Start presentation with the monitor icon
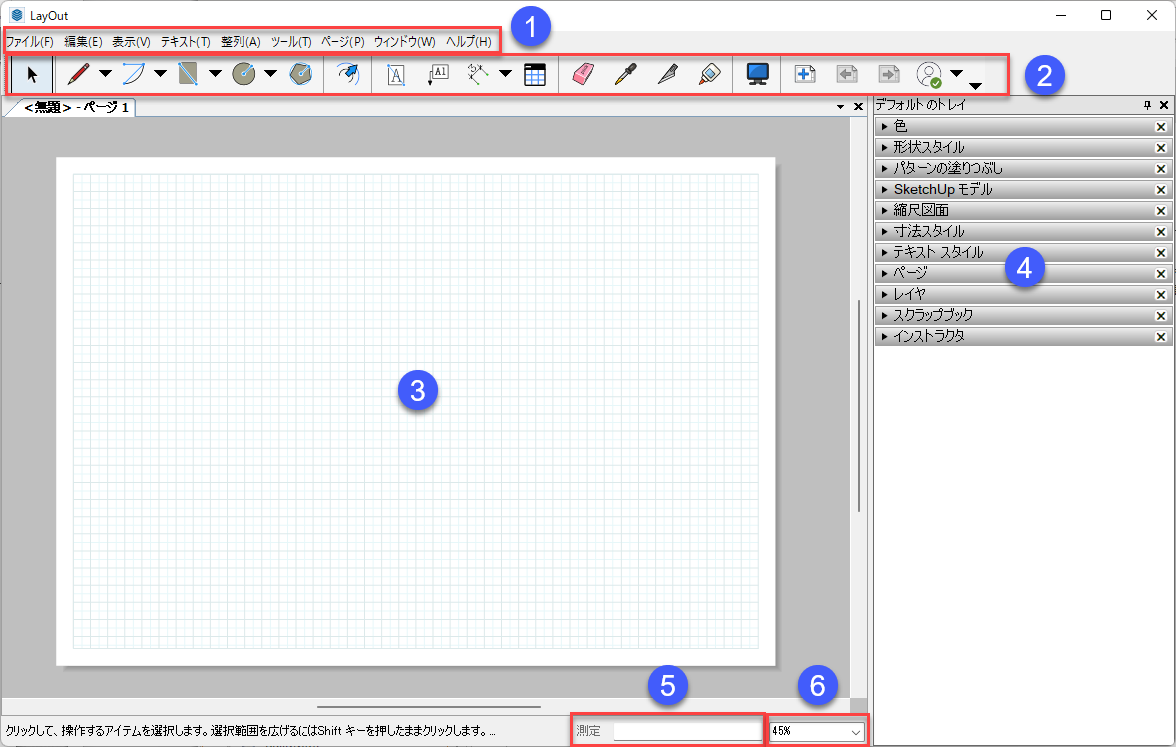 click(x=757, y=75)
